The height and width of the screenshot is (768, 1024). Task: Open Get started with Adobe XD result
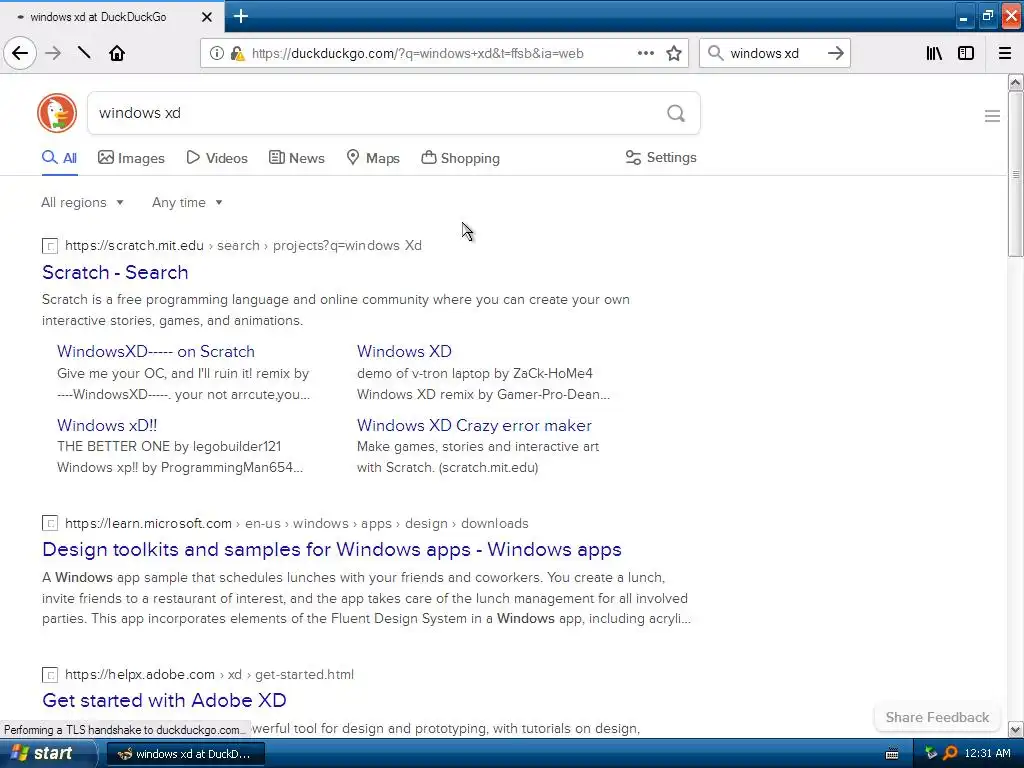[x=165, y=700]
